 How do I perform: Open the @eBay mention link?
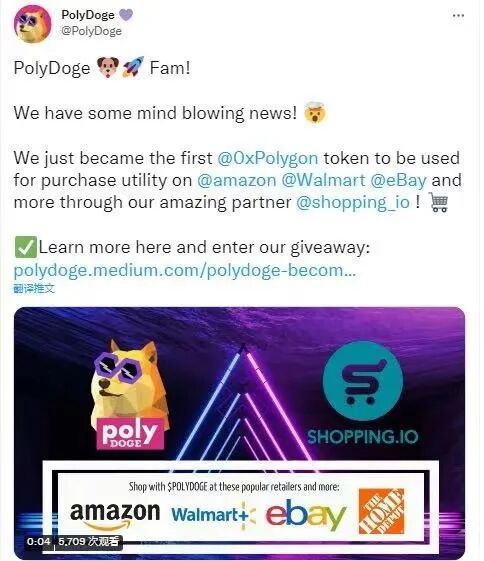point(399,180)
